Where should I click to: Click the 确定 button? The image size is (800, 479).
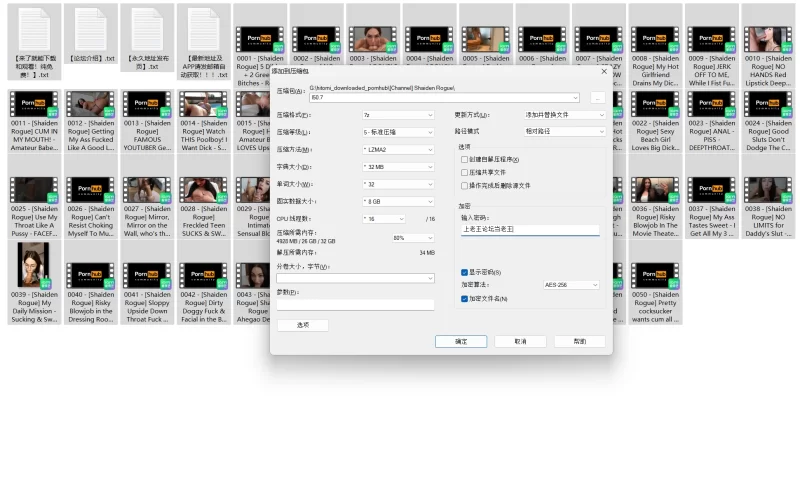[x=461, y=341]
